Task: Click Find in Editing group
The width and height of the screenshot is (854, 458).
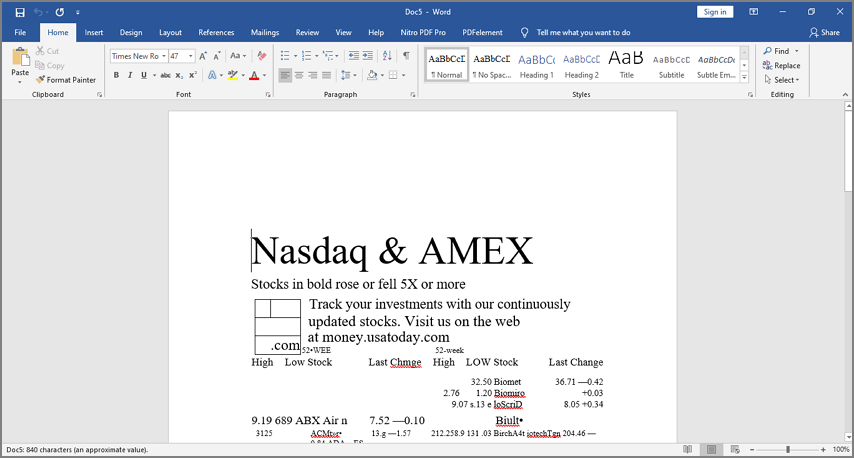Action: point(776,51)
